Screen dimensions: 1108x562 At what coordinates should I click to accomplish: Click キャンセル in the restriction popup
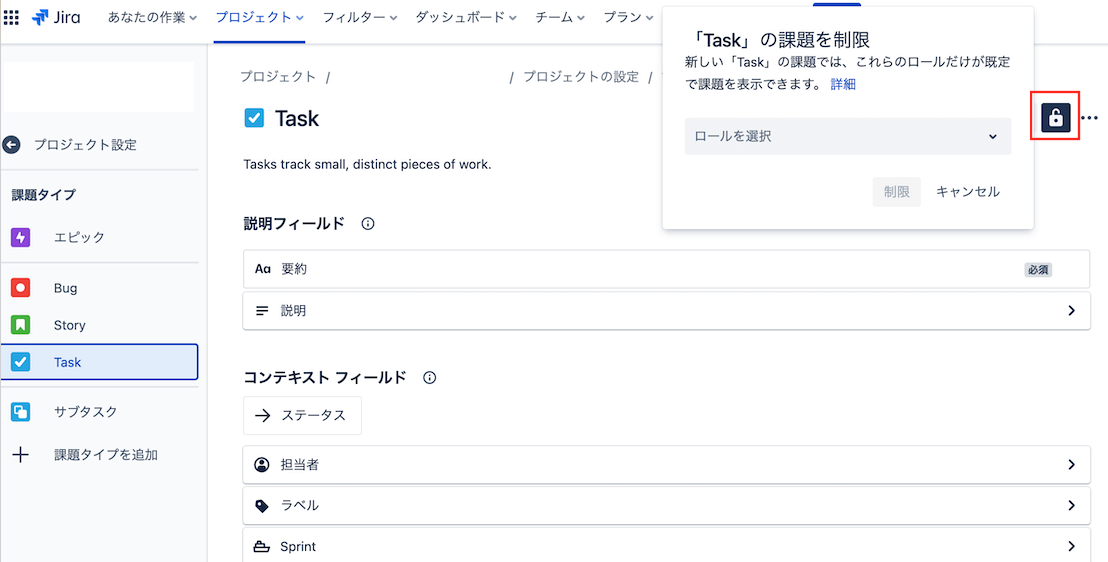pyautogui.click(x=967, y=192)
